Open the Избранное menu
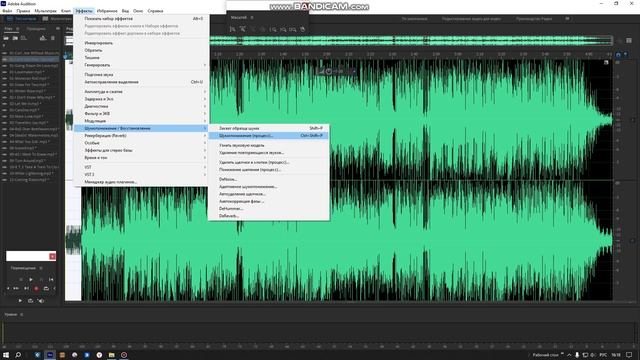Image resolution: width=640 pixels, height=360 pixels. 107,11
